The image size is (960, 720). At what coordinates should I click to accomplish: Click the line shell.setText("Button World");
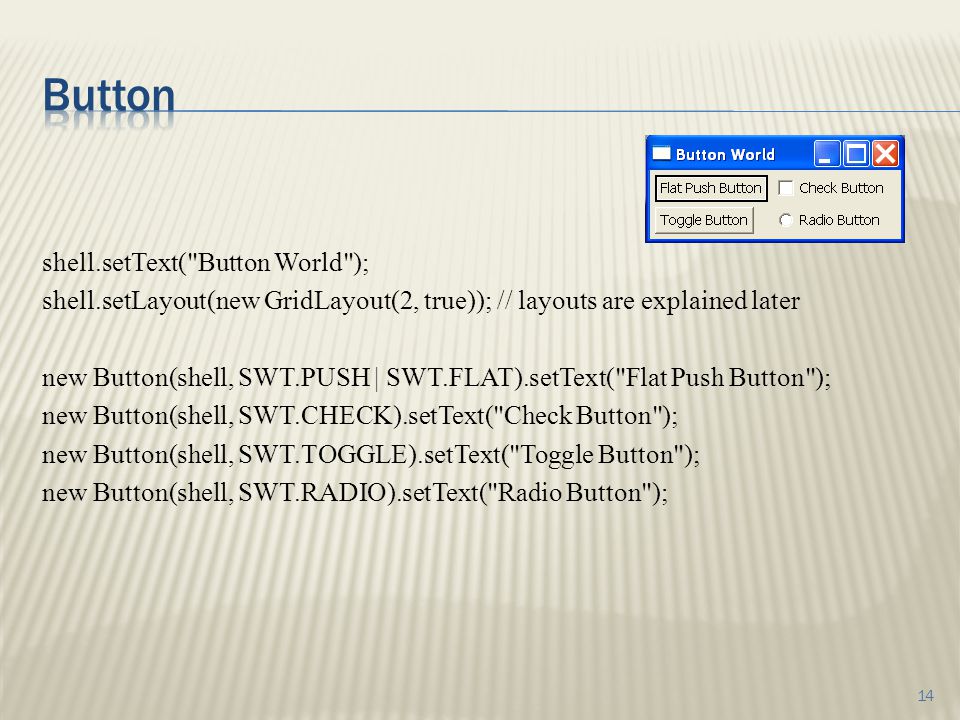pyautogui.click(x=205, y=263)
